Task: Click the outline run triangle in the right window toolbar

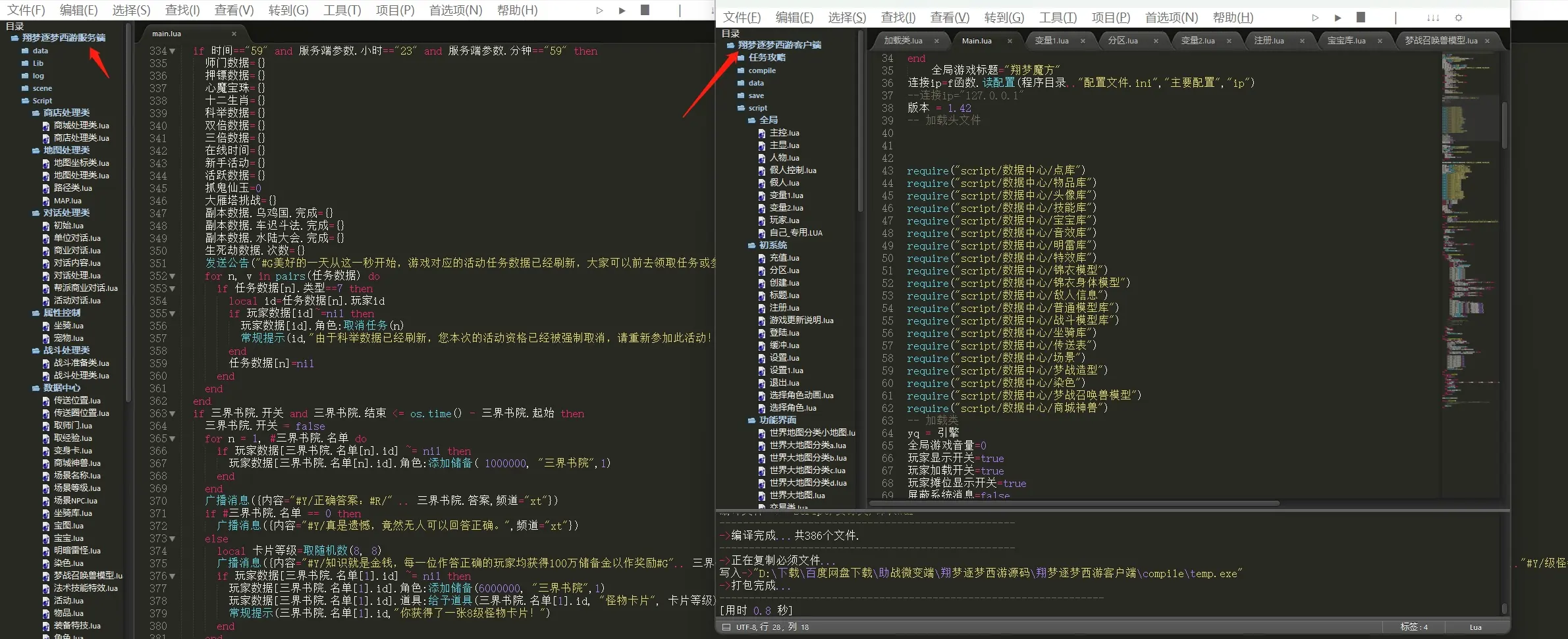Action: pyautogui.click(x=1315, y=18)
